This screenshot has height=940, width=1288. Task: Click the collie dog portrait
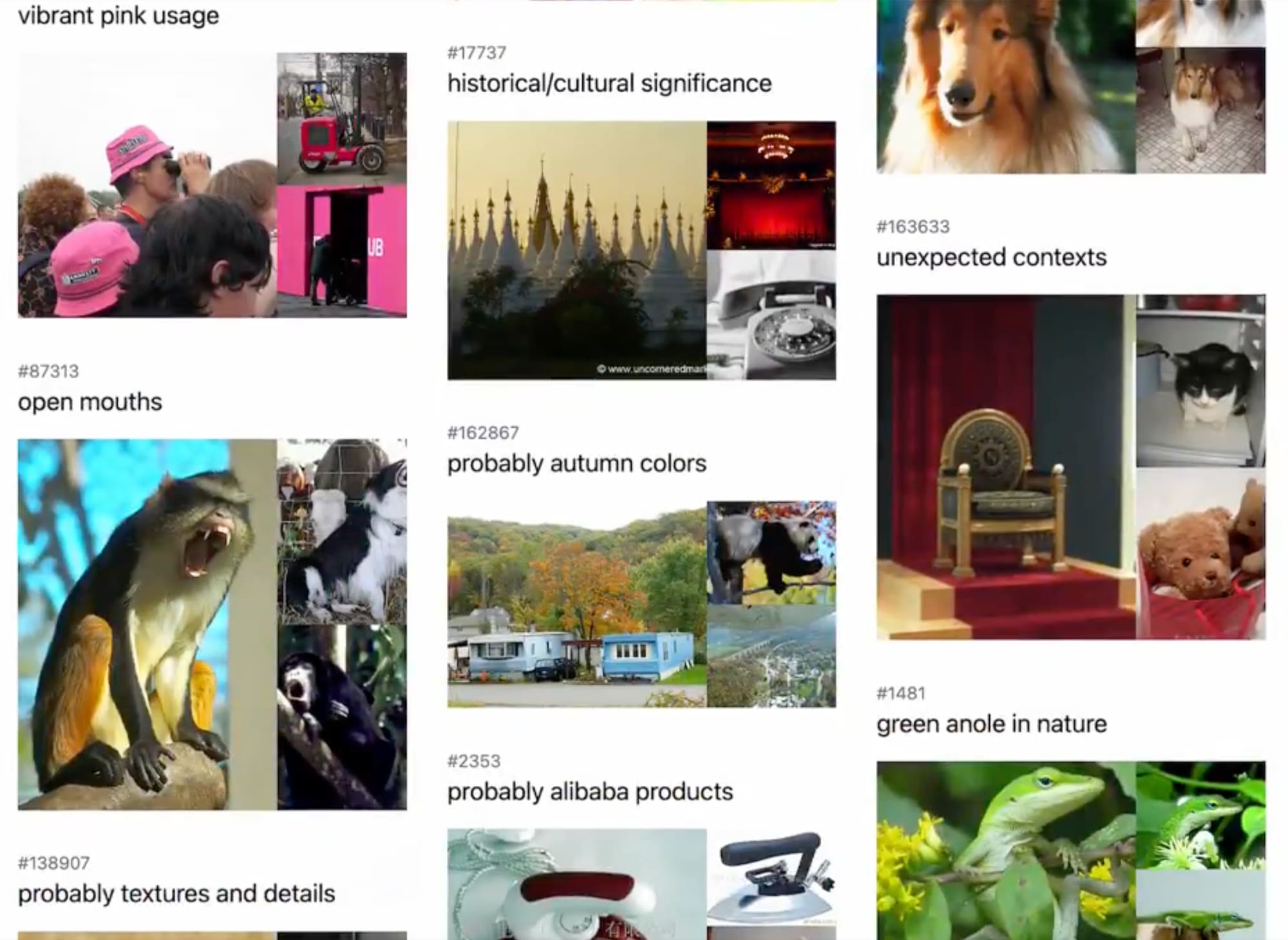pyautogui.click(x=1006, y=86)
